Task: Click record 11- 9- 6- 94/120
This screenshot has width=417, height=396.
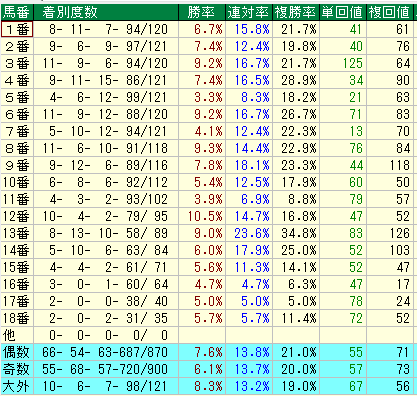Action: (106, 63)
